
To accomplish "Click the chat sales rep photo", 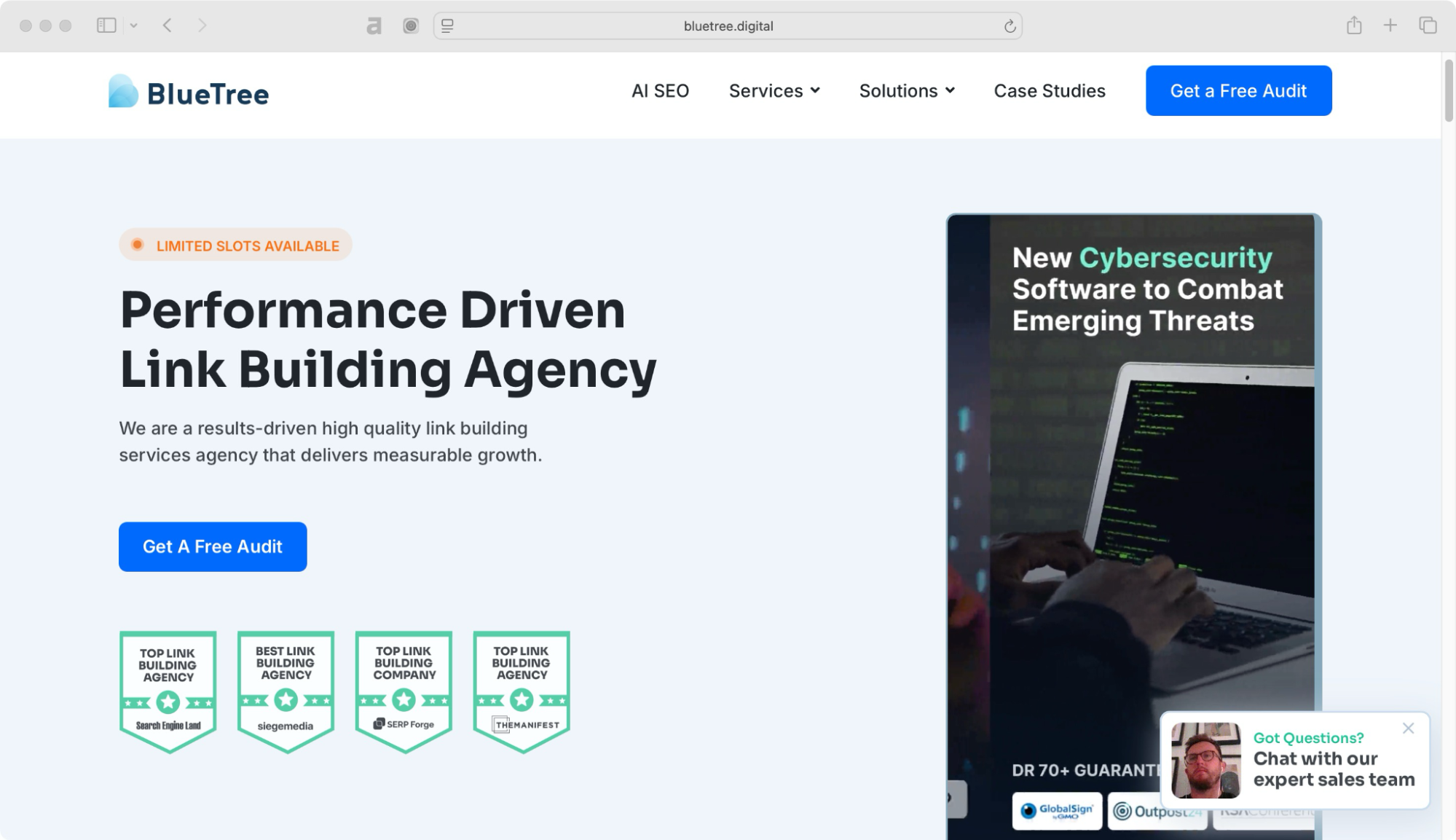I will pos(1205,760).
